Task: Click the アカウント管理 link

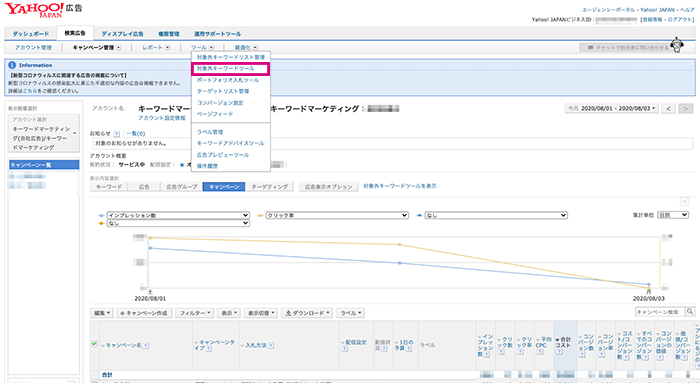Action: tap(33, 47)
